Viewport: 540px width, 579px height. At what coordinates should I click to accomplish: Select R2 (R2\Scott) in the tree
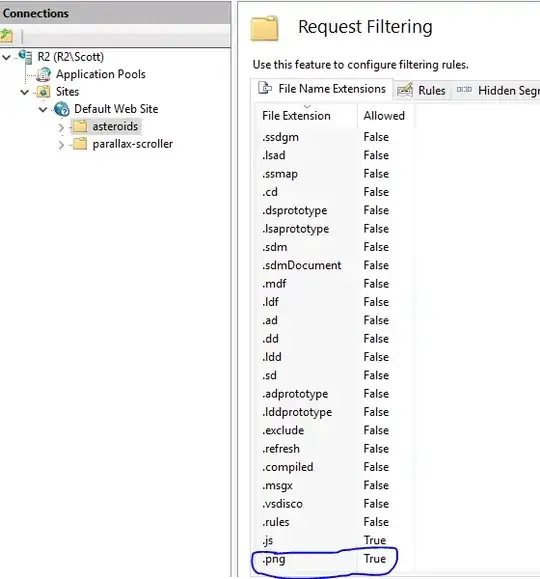point(71,57)
